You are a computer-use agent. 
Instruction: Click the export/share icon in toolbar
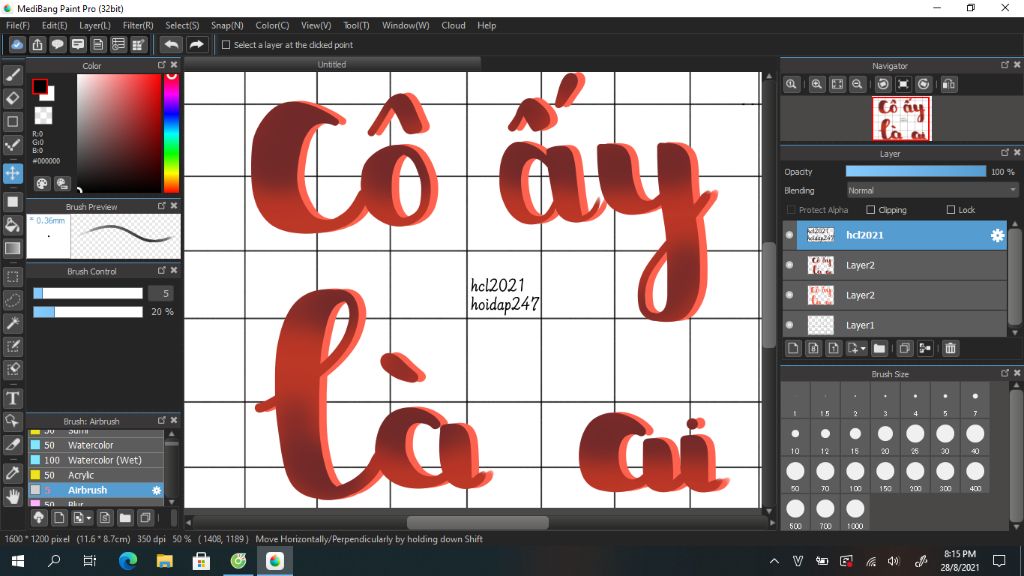(37, 44)
